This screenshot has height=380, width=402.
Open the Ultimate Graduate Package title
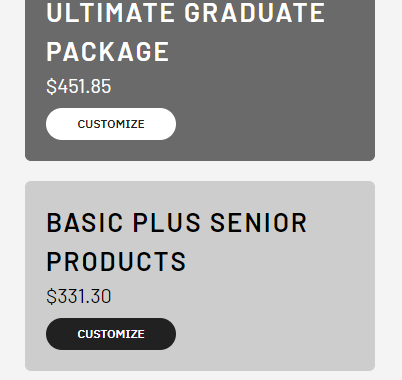coord(185,32)
